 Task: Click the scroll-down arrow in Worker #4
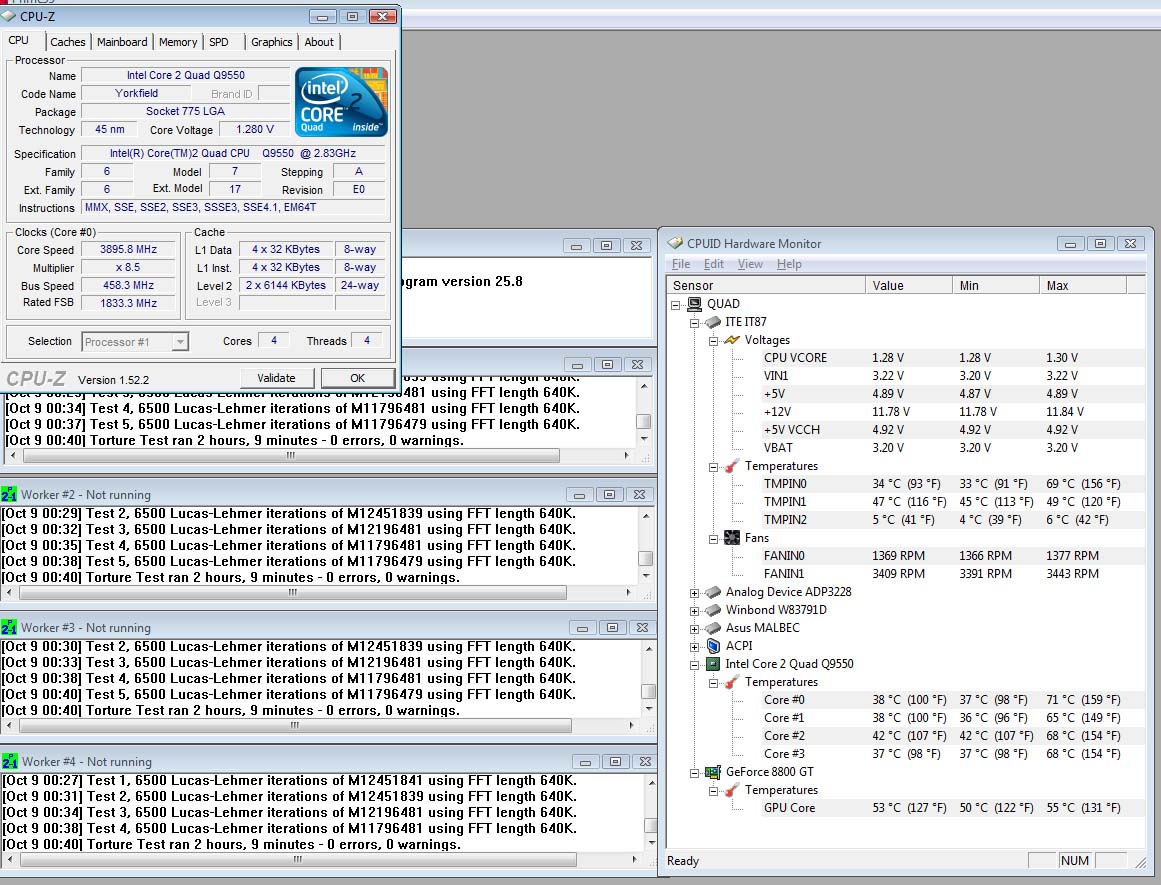tap(652, 842)
